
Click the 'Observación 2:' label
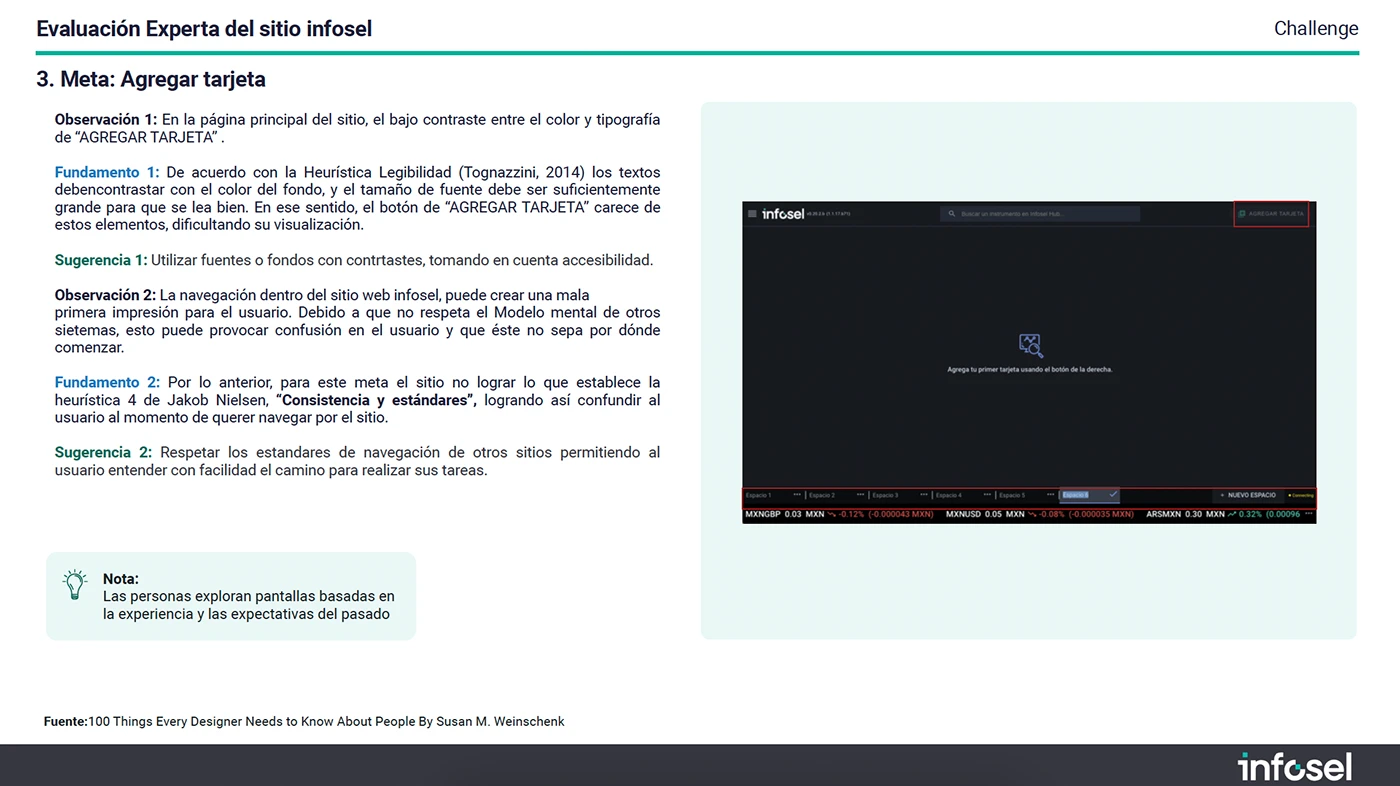coord(106,295)
